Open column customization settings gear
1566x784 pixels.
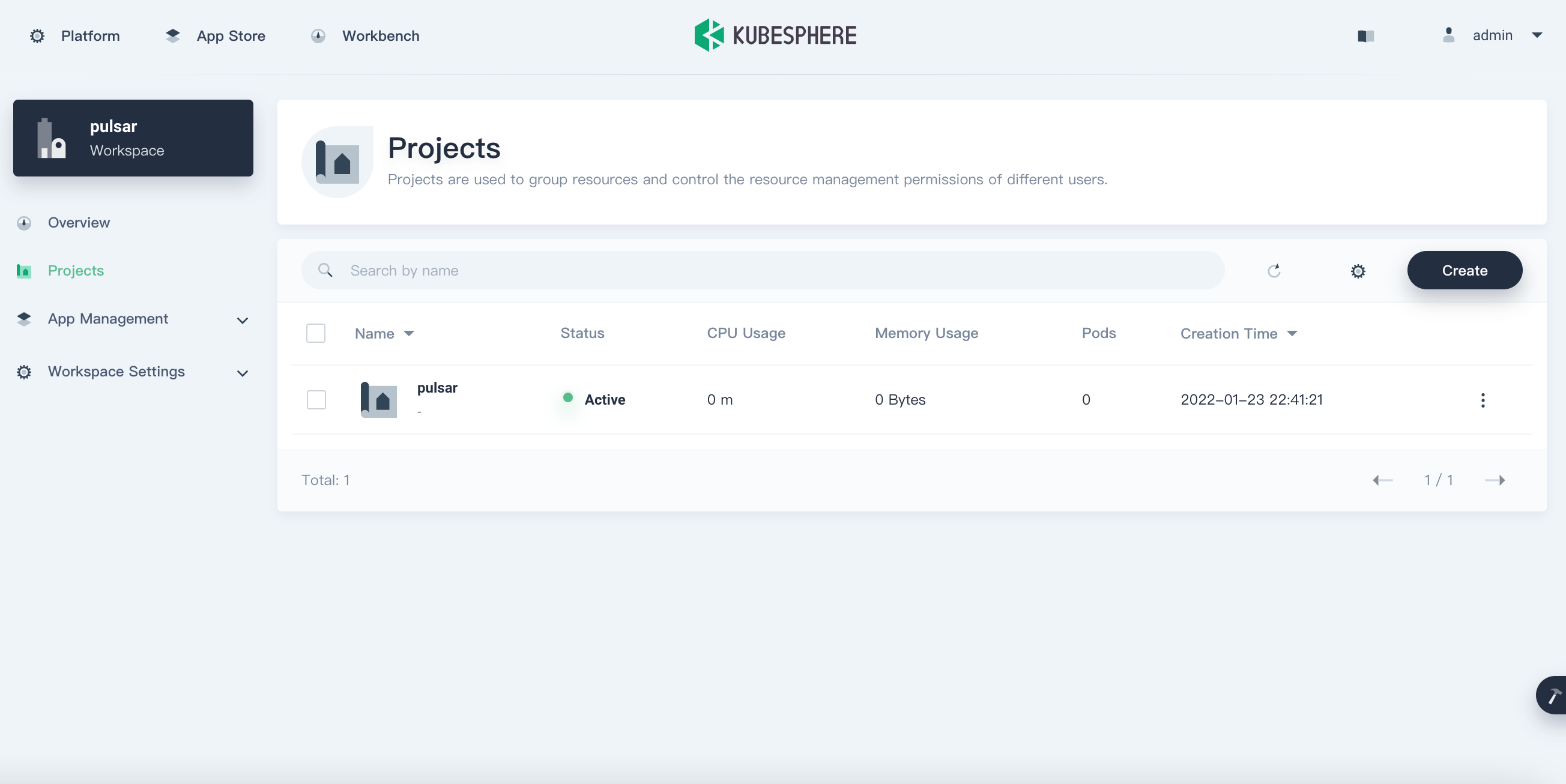pos(1358,271)
